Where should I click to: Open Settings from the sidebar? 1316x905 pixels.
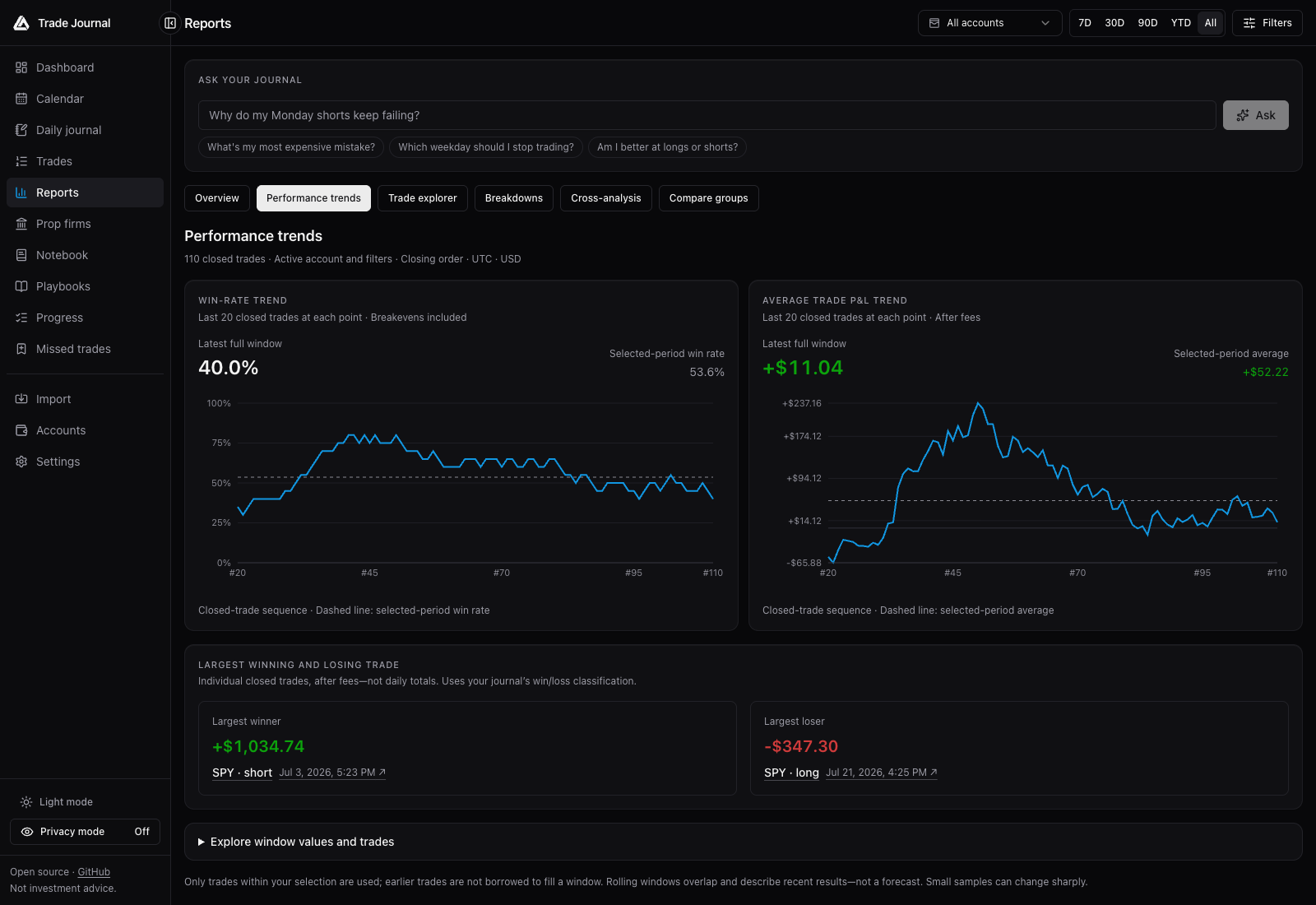click(85, 462)
